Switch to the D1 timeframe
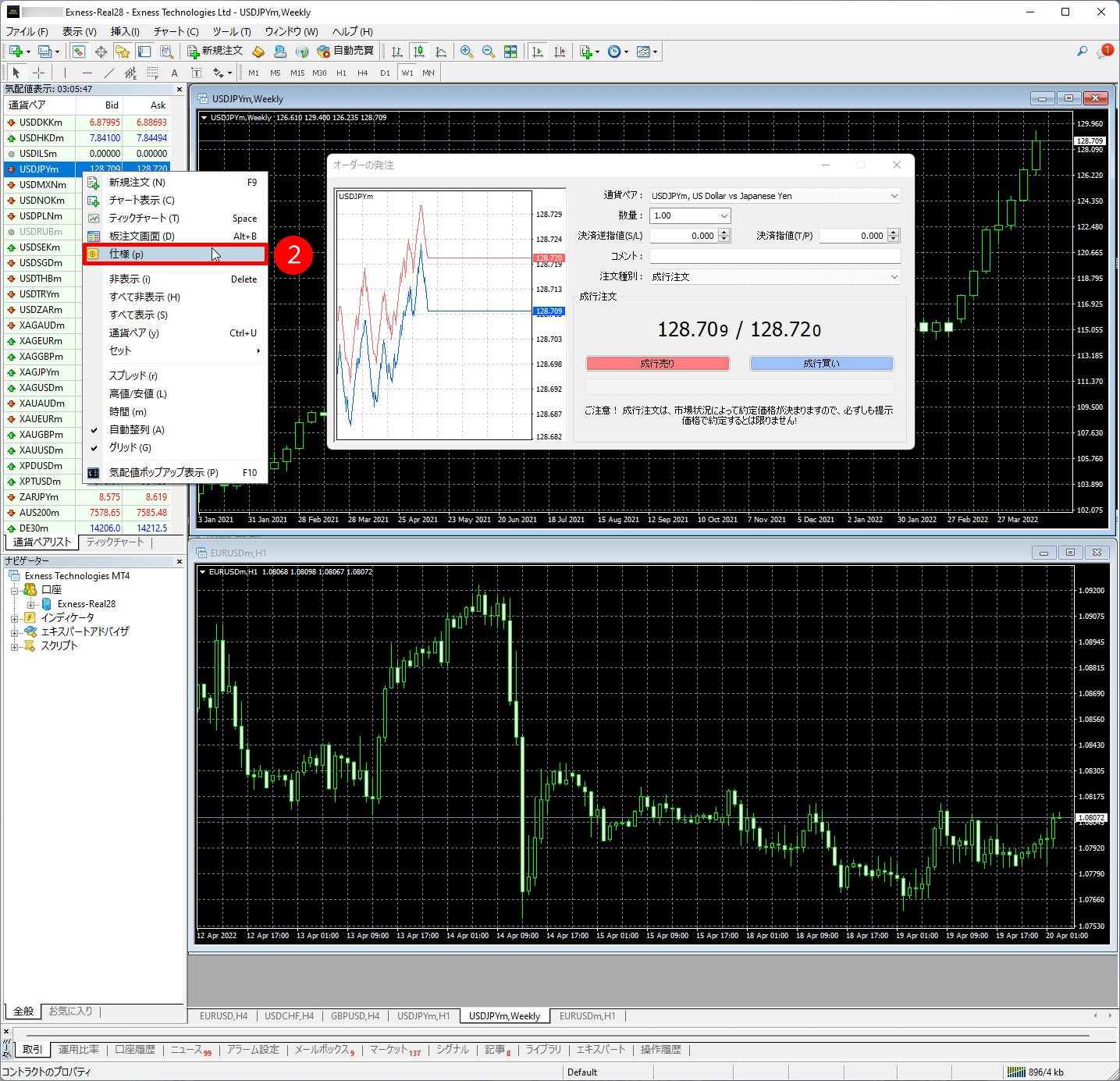Image resolution: width=1120 pixels, height=1081 pixels. [x=385, y=73]
